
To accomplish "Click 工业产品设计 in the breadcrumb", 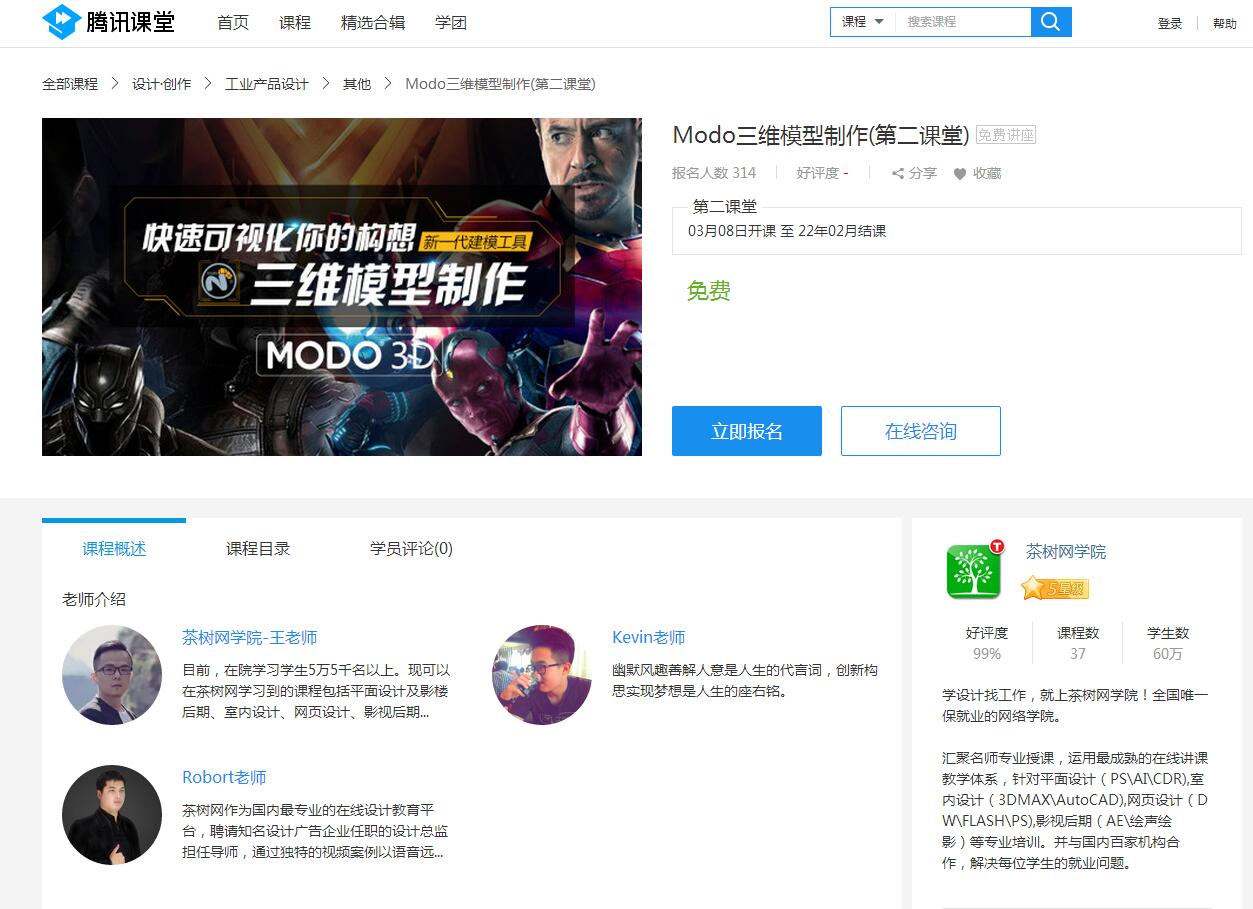I will [267, 84].
